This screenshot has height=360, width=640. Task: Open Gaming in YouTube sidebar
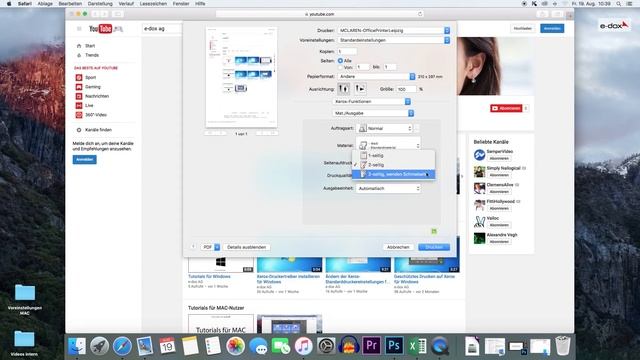93,87
